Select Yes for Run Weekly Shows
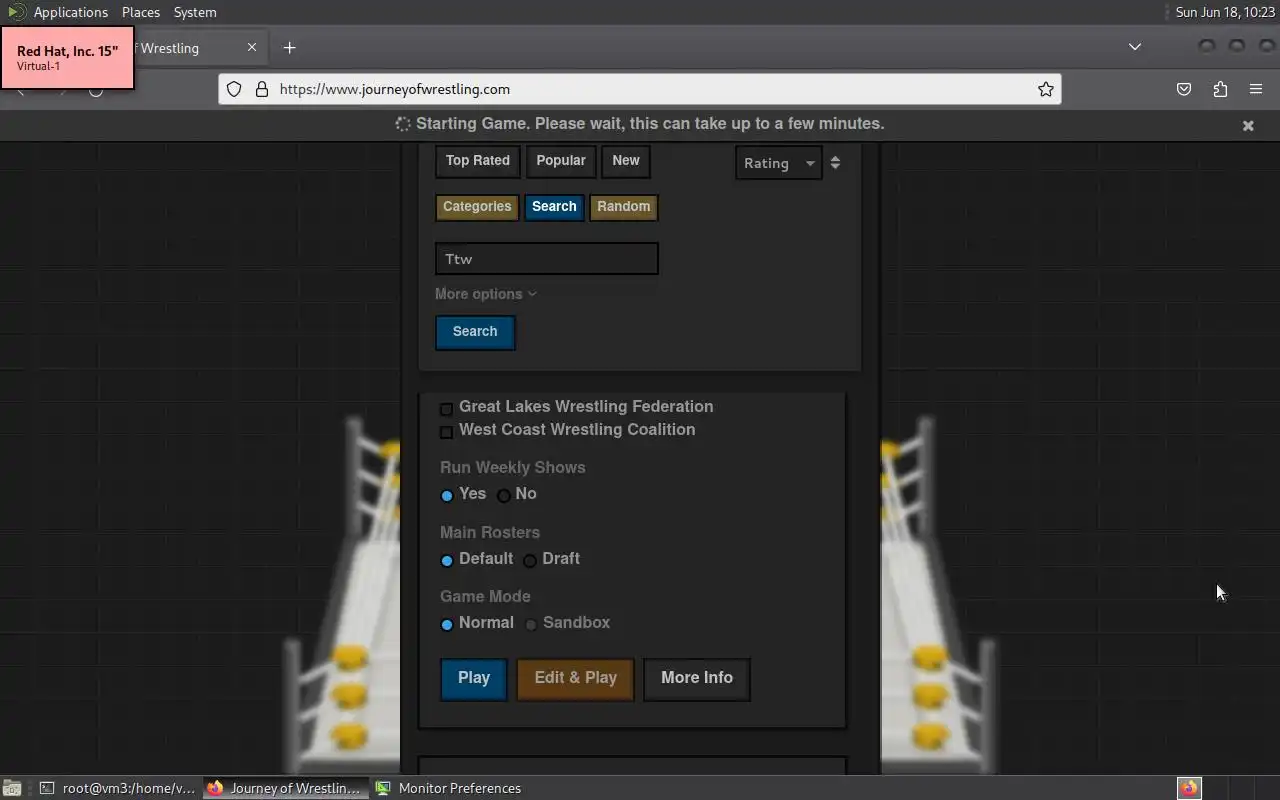The width and height of the screenshot is (1280, 800). click(x=447, y=496)
